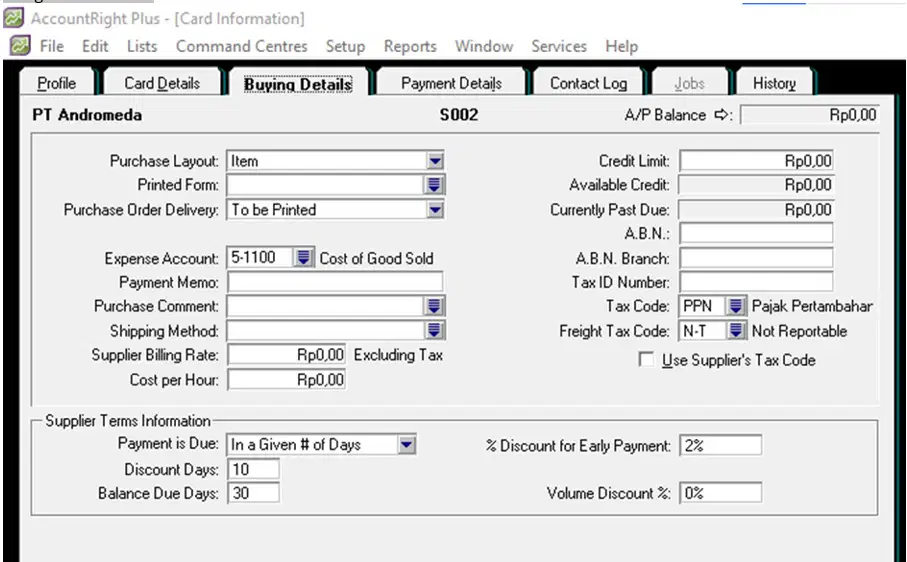Click the card ID S002
This screenshot has height=562, width=907.
pyautogui.click(x=459, y=114)
